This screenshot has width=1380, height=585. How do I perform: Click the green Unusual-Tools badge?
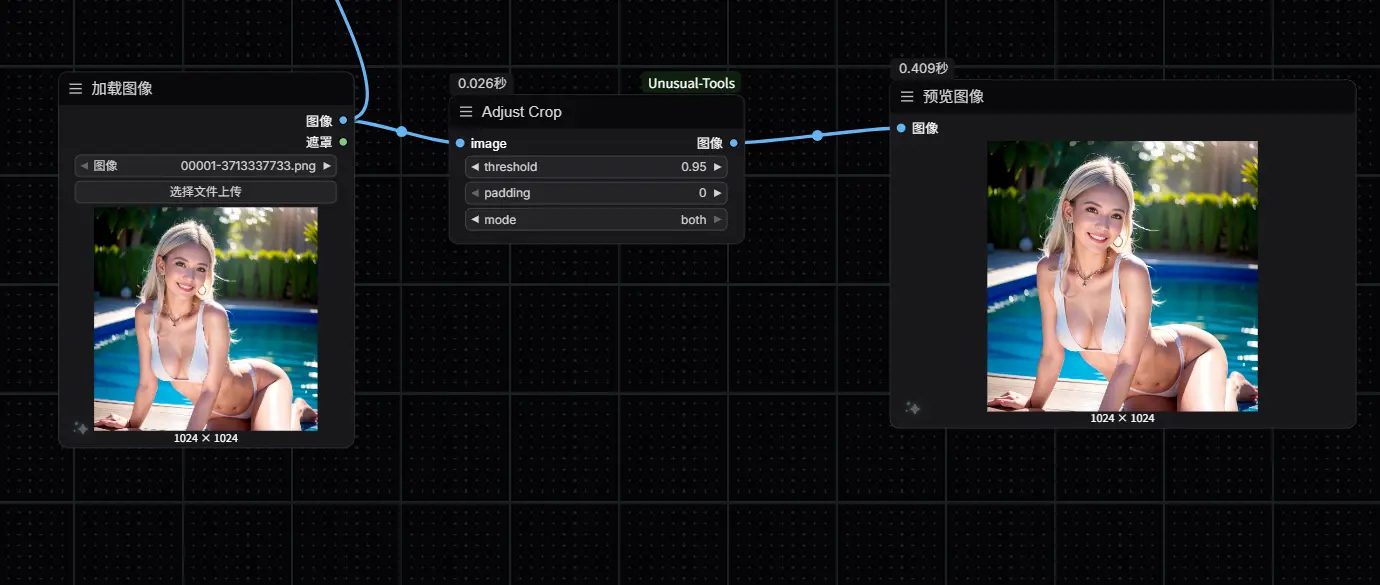[x=691, y=83]
